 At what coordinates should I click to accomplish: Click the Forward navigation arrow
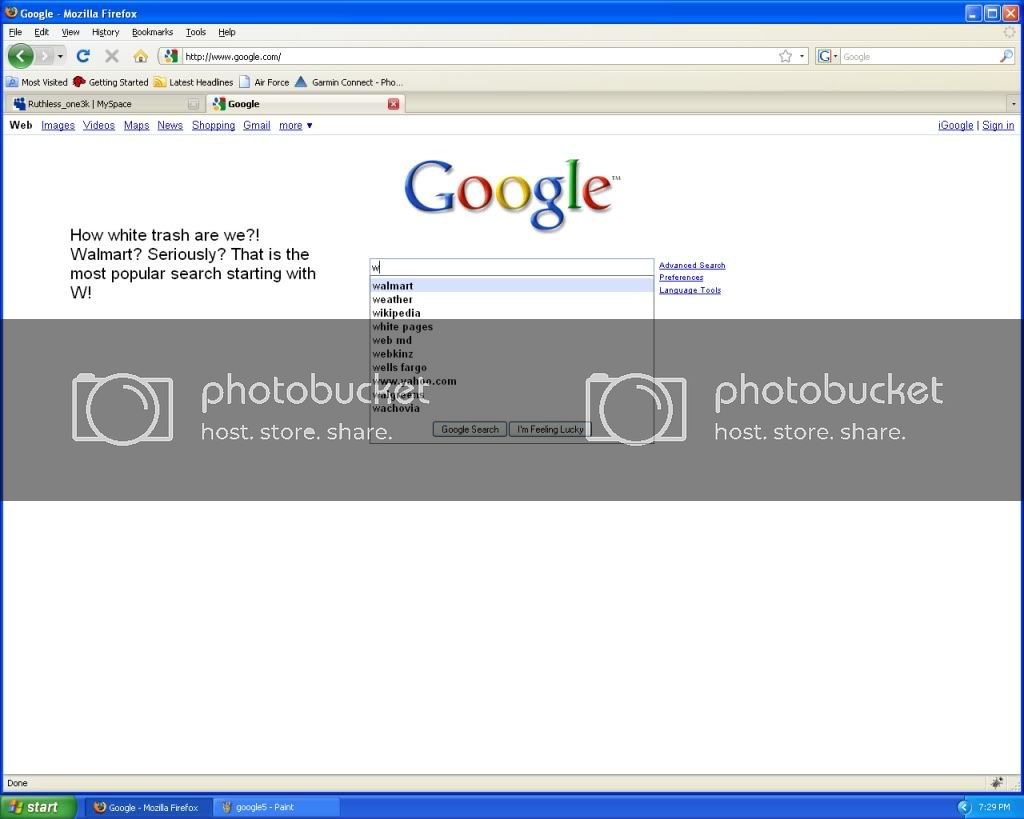[x=44, y=56]
